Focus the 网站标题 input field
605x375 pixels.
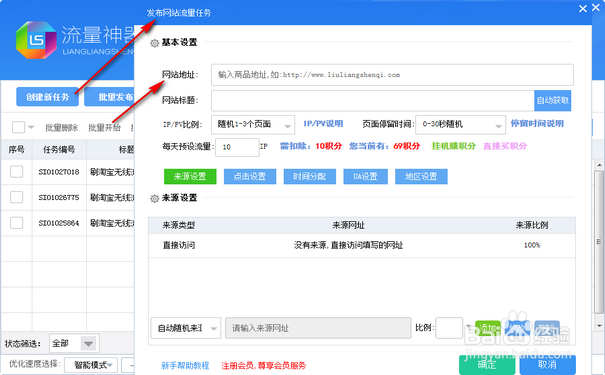click(373, 100)
